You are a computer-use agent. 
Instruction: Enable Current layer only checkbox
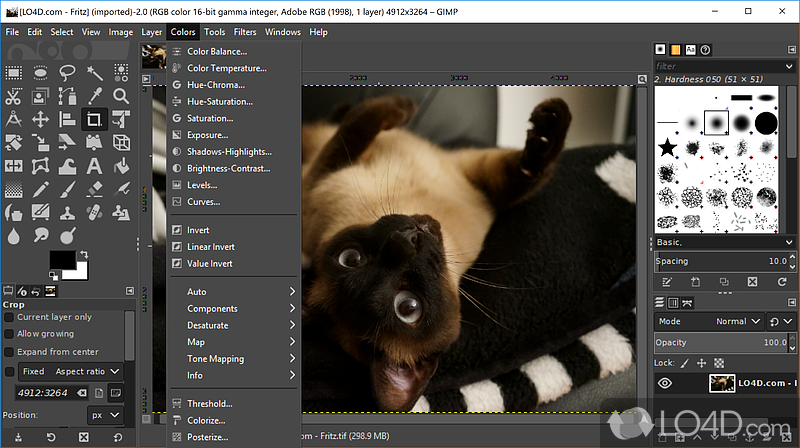pyautogui.click(x=9, y=317)
